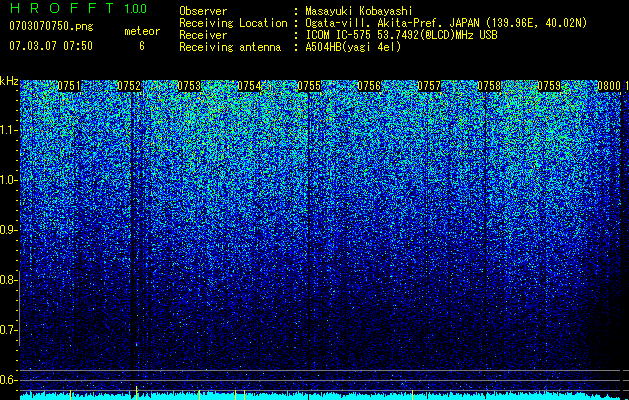This screenshot has height=400, width=629.
Task: Click the 1.0 kHz axis label
Action: pos(8,180)
